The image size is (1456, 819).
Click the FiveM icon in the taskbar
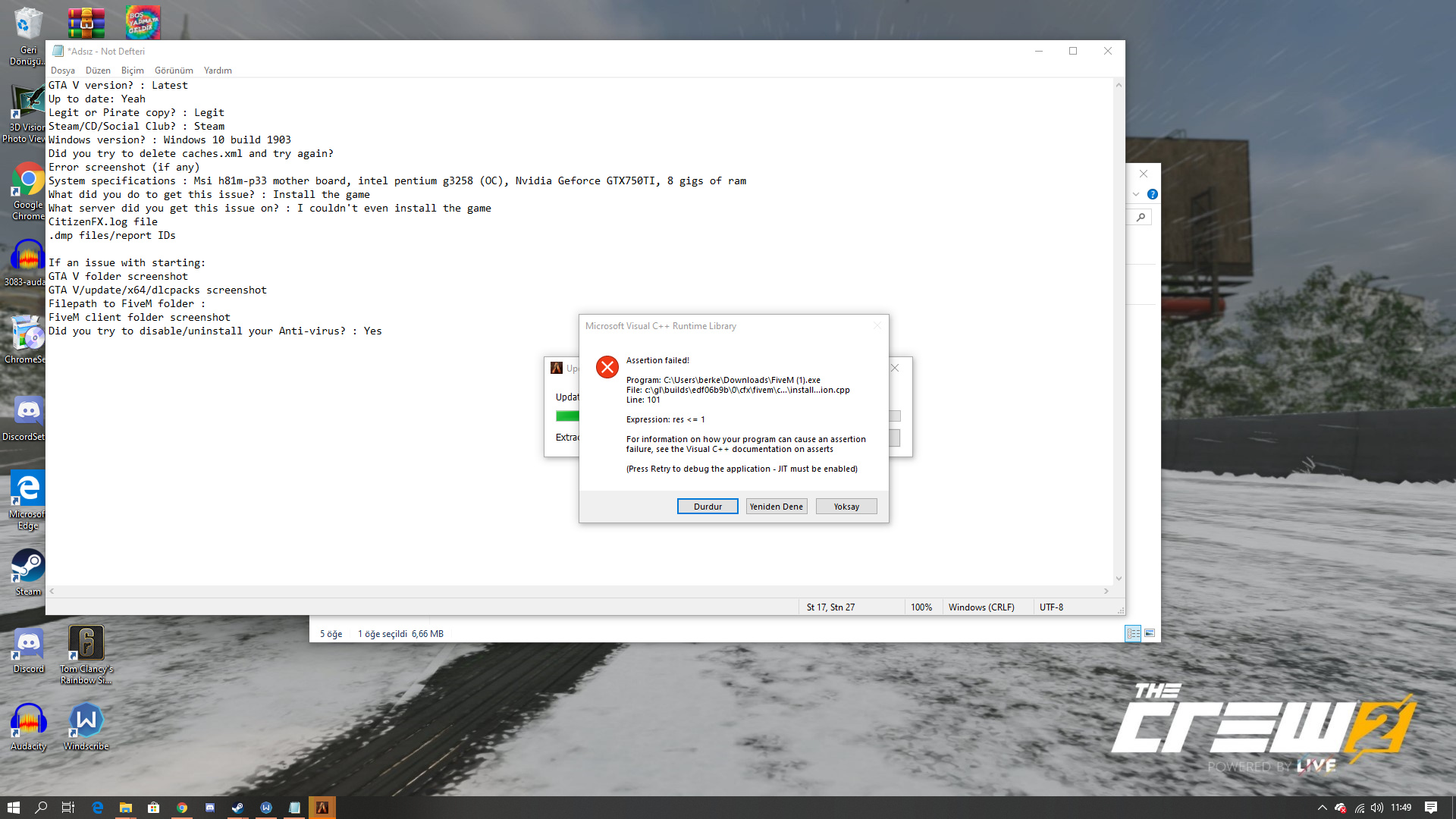click(322, 808)
